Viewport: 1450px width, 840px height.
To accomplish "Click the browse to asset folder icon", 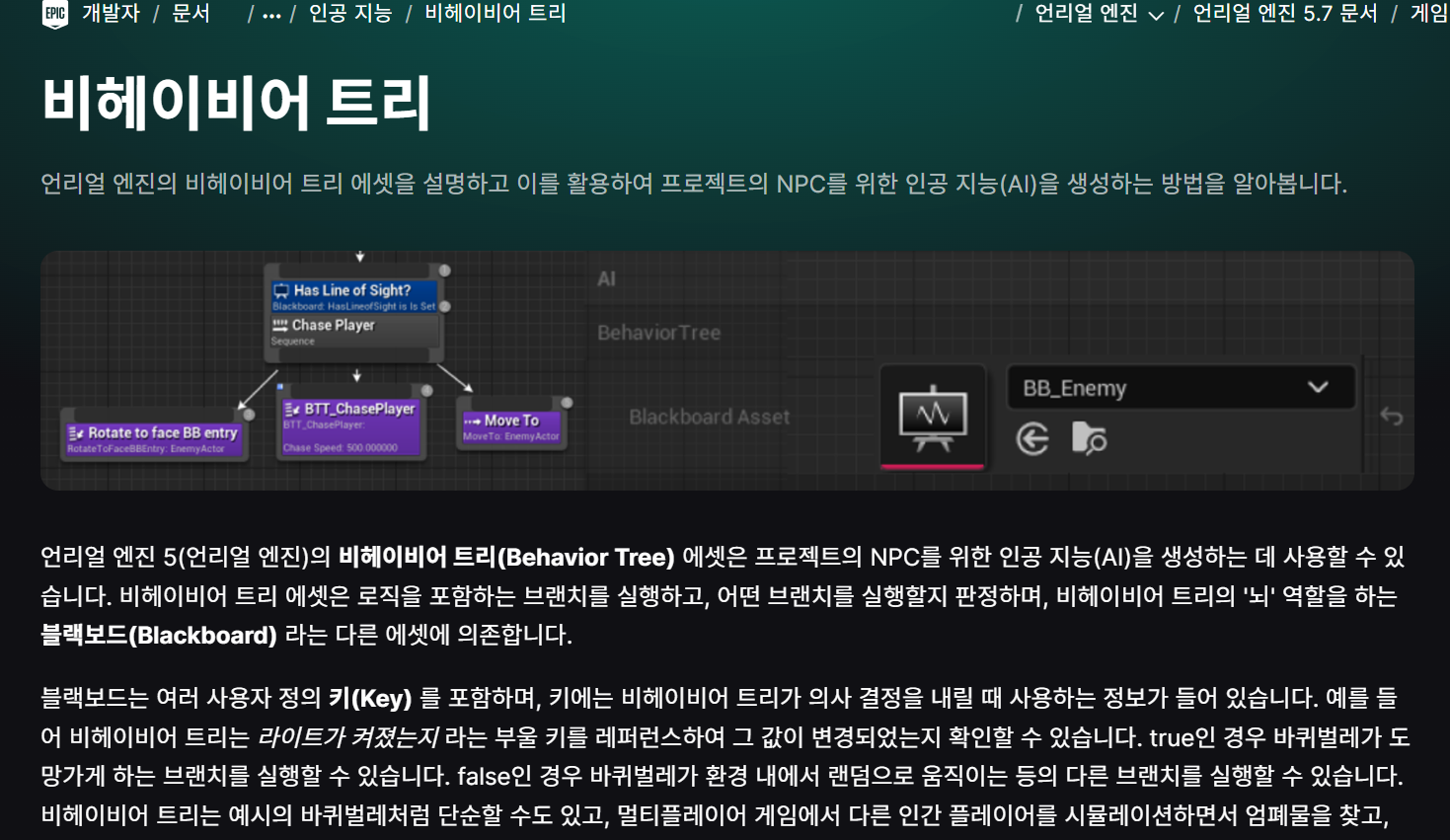I will 1089,438.
